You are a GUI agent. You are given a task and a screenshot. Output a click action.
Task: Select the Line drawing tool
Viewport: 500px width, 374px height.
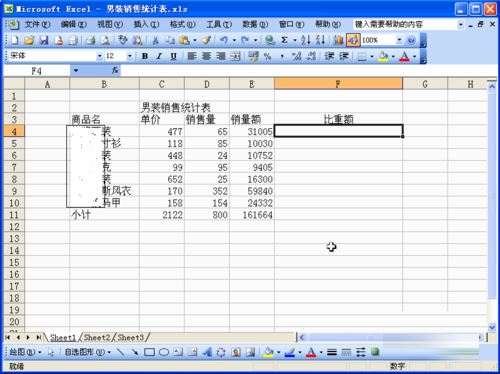[120, 352]
